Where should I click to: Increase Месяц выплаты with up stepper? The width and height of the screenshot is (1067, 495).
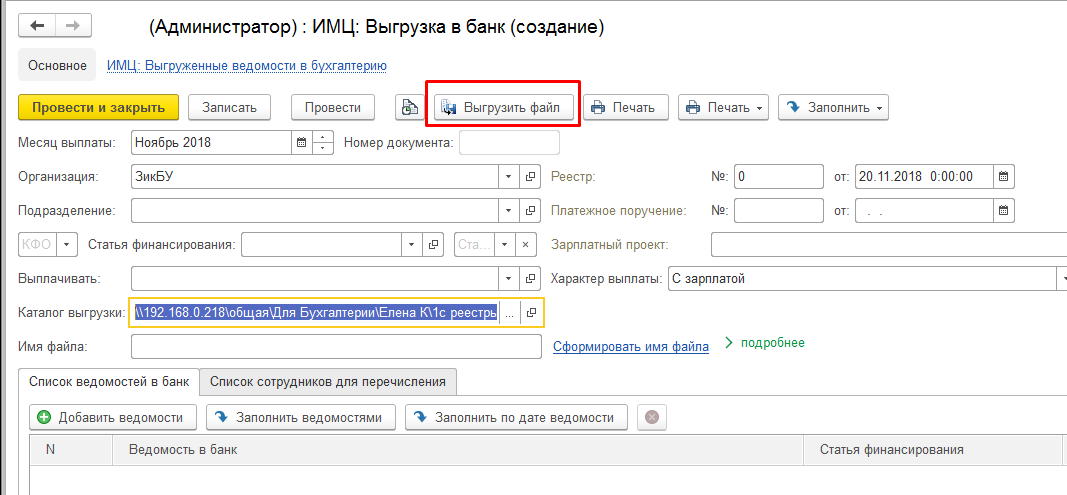(323, 137)
